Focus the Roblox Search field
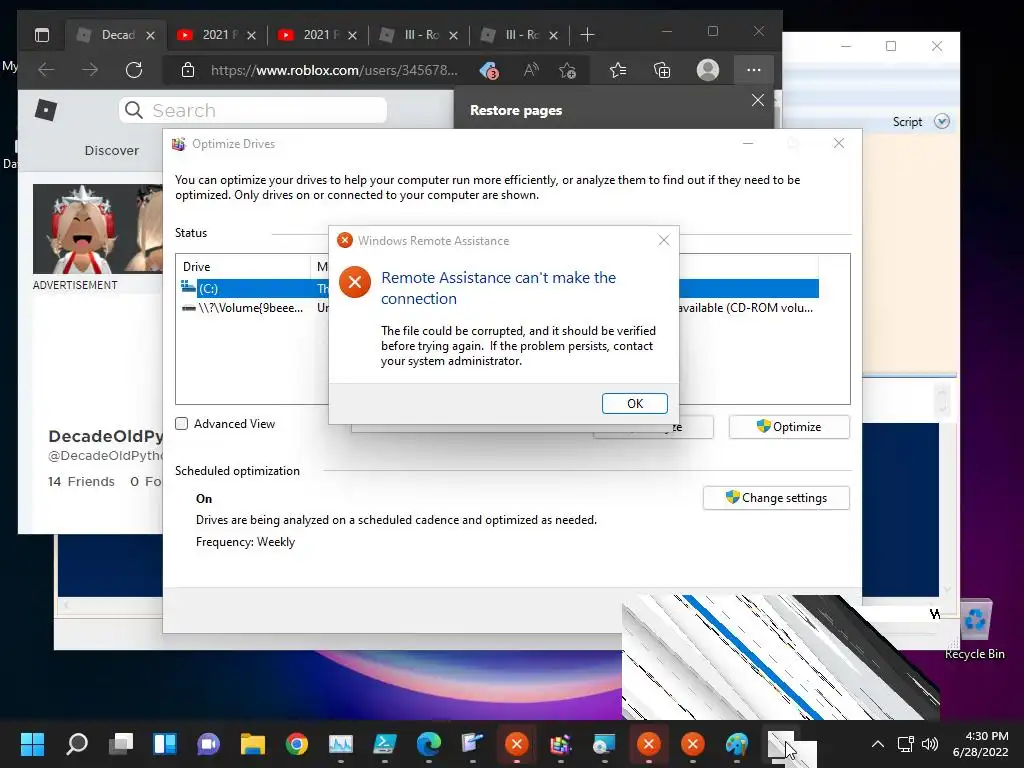The width and height of the screenshot is (1024, 768). 253,110
